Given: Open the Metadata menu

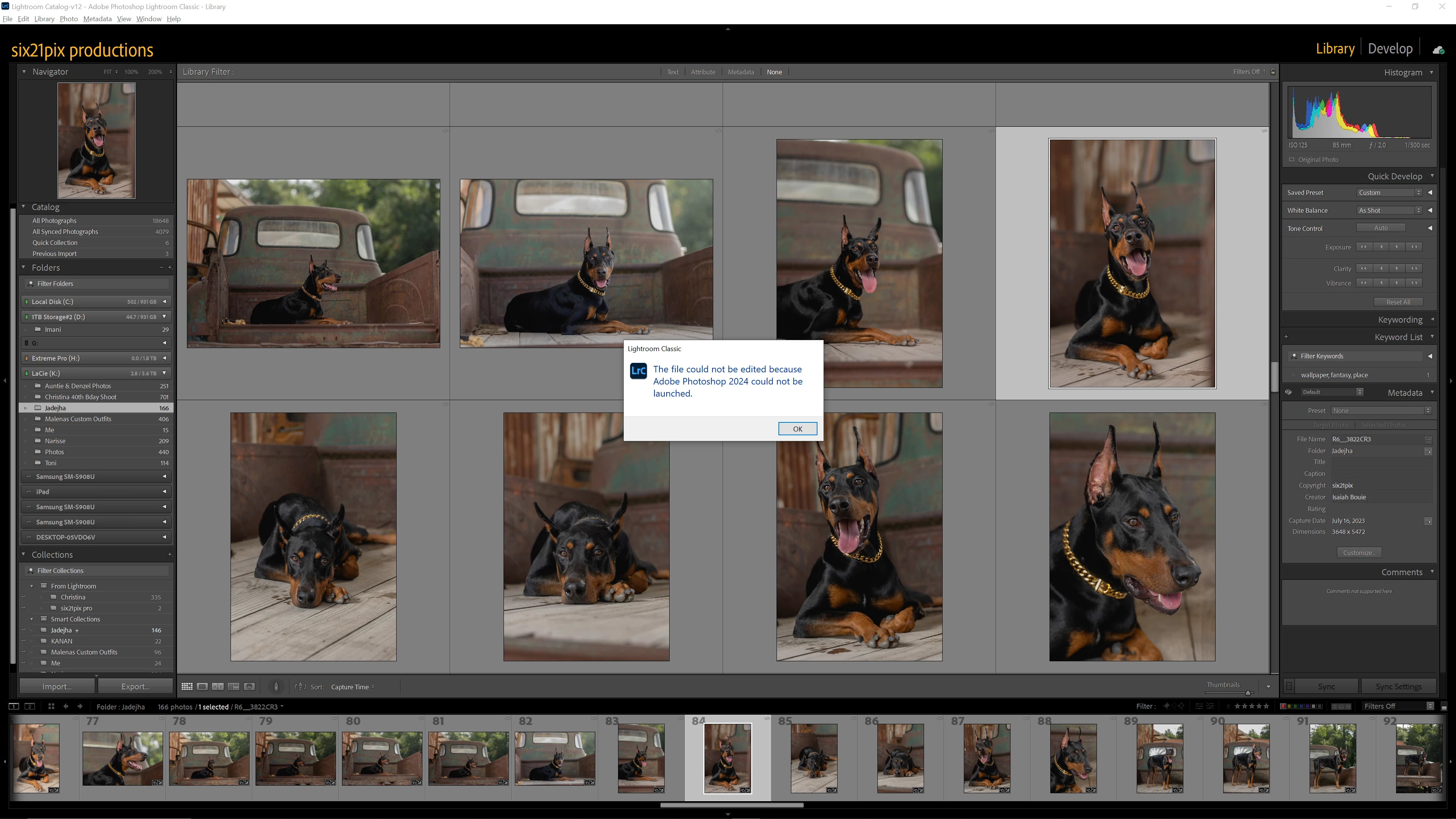Looking at the screenshot, I should point(97,19).
